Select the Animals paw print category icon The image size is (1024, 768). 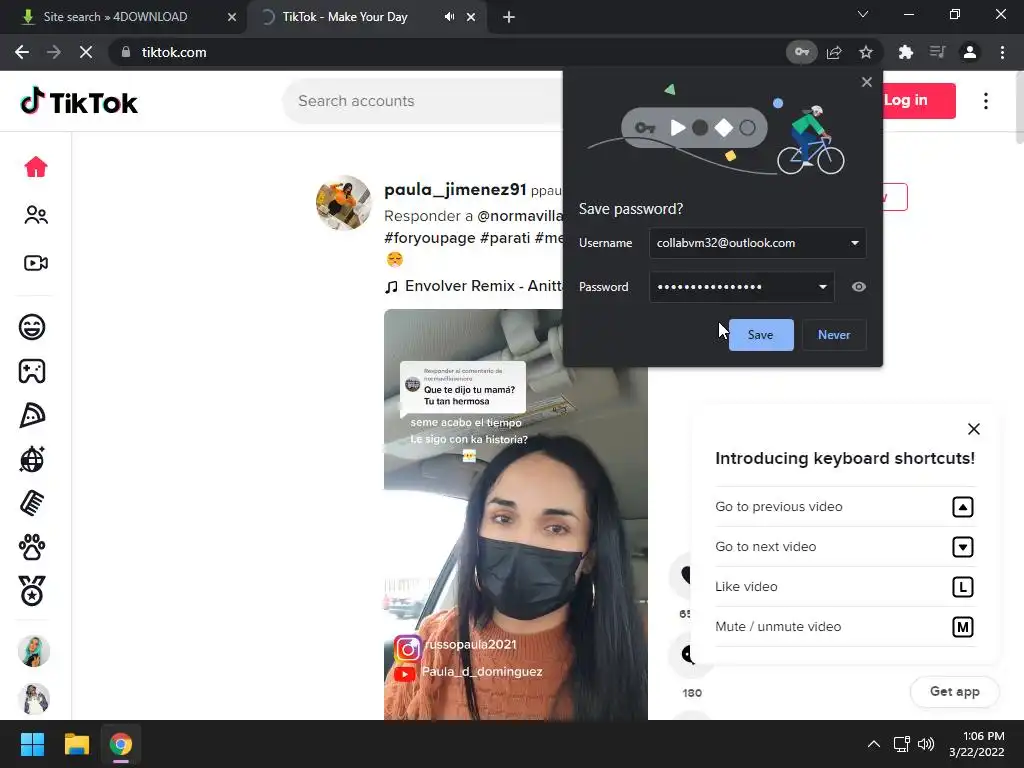tap(32, 547)
